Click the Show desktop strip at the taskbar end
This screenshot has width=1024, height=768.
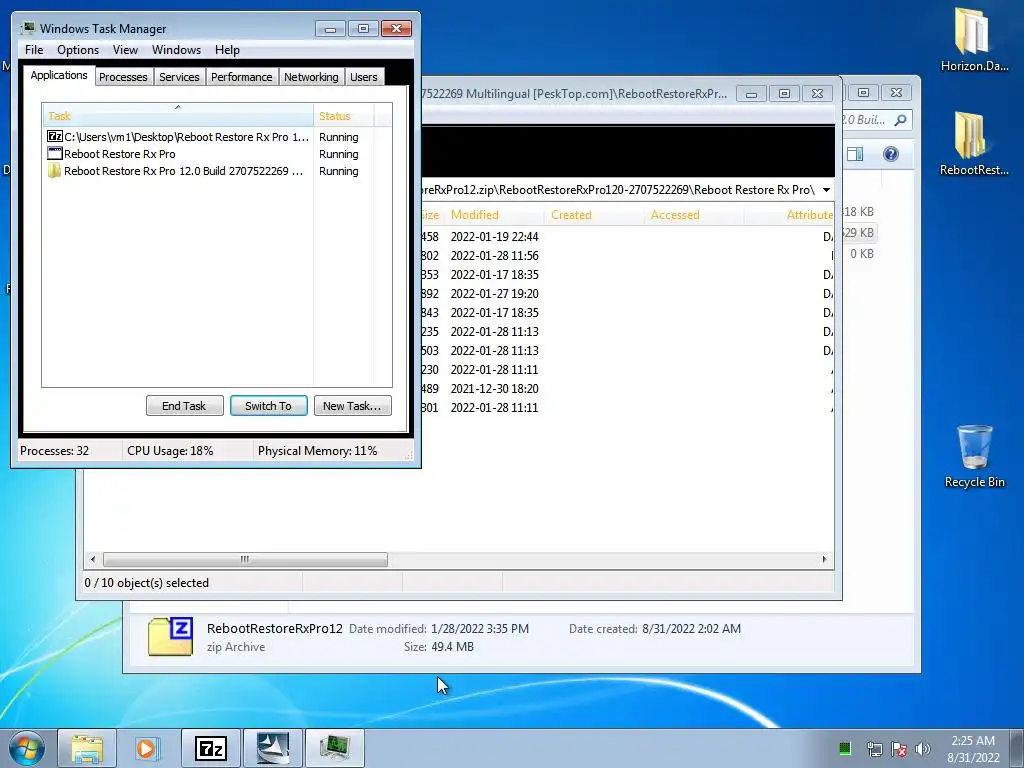tap(1018, 748)
